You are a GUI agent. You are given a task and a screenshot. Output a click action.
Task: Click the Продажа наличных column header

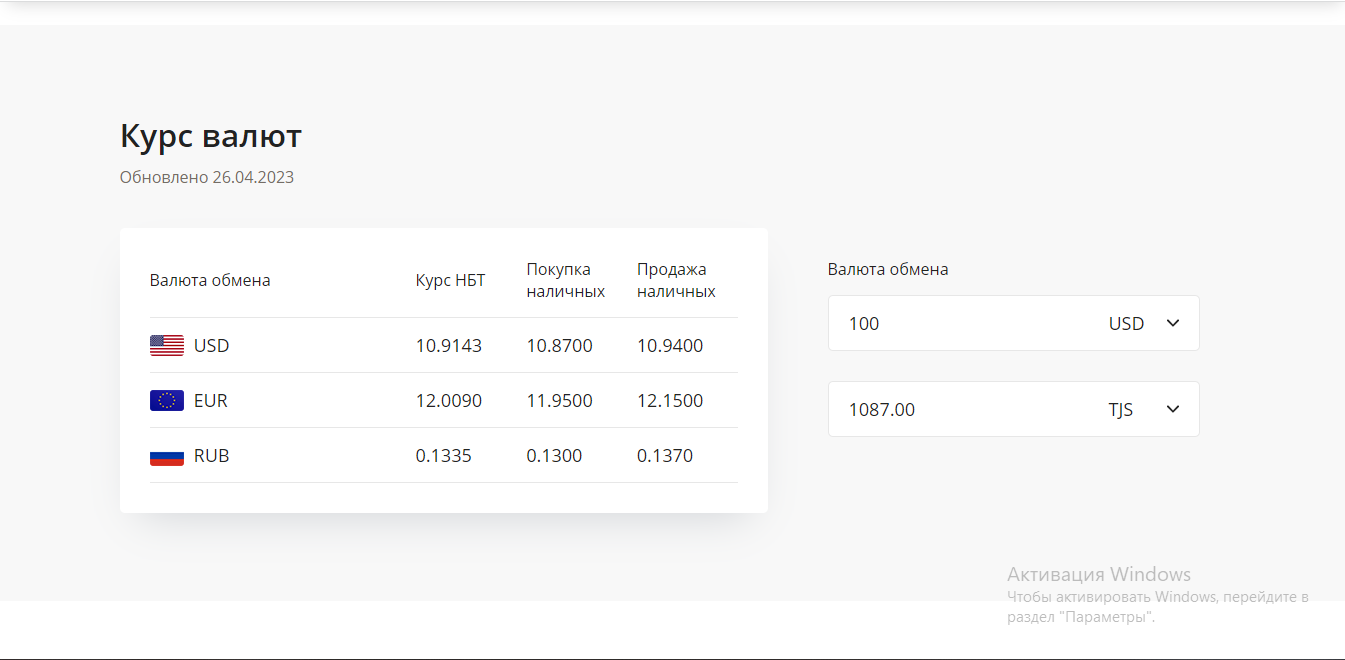click(675, 281)
